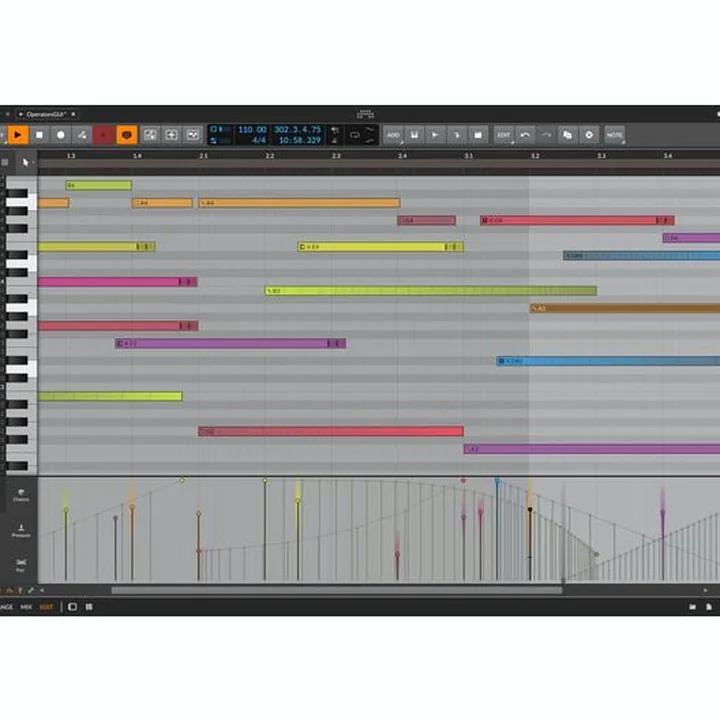Select the green E4 note at the top

(99, 185)
